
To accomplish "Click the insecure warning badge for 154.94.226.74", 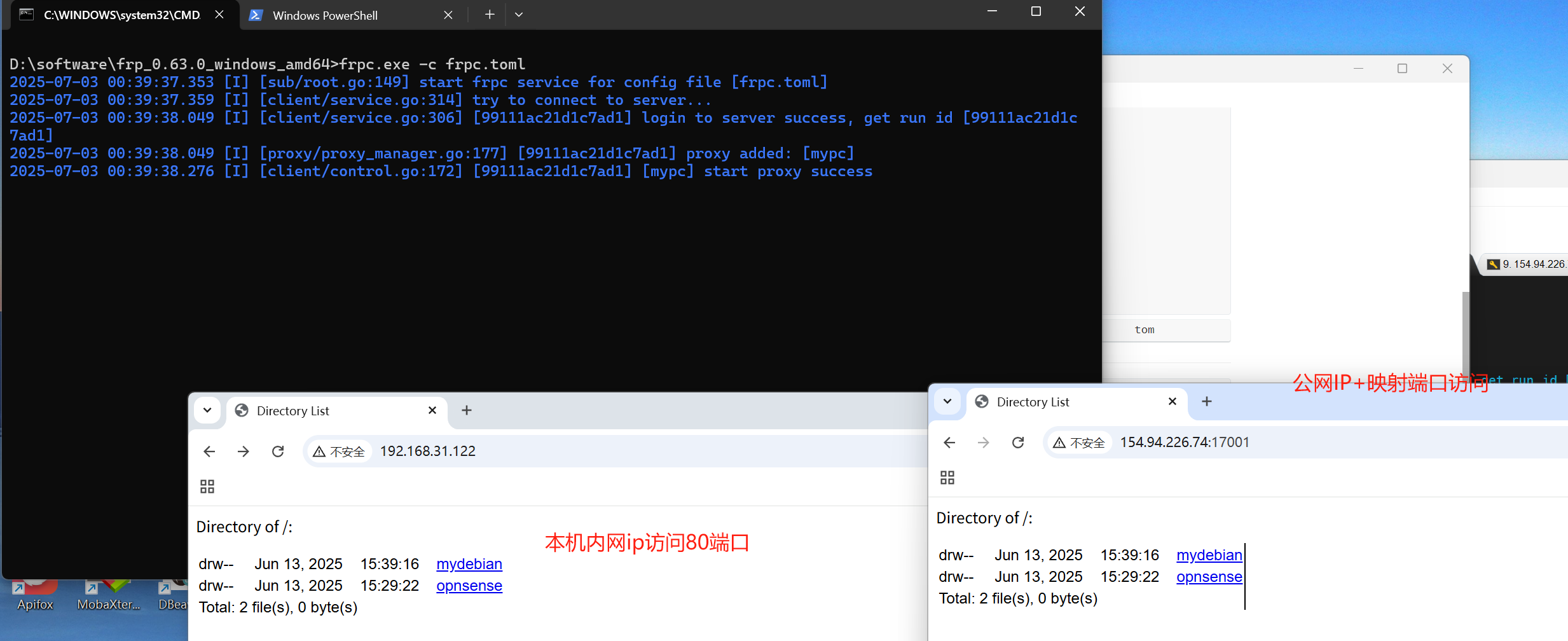I will (1078, 443).
